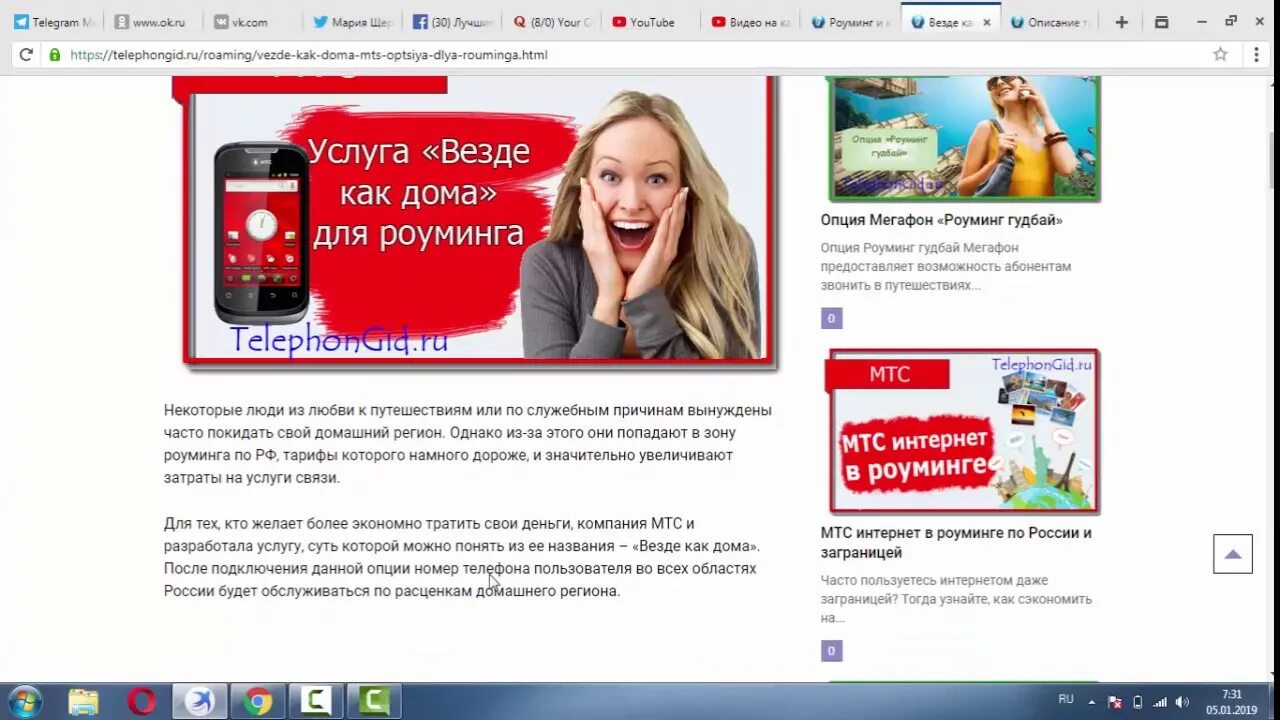Open second Camtasia taskbar icon
This screenshot has width=1280, height=720.
point(374,702)
